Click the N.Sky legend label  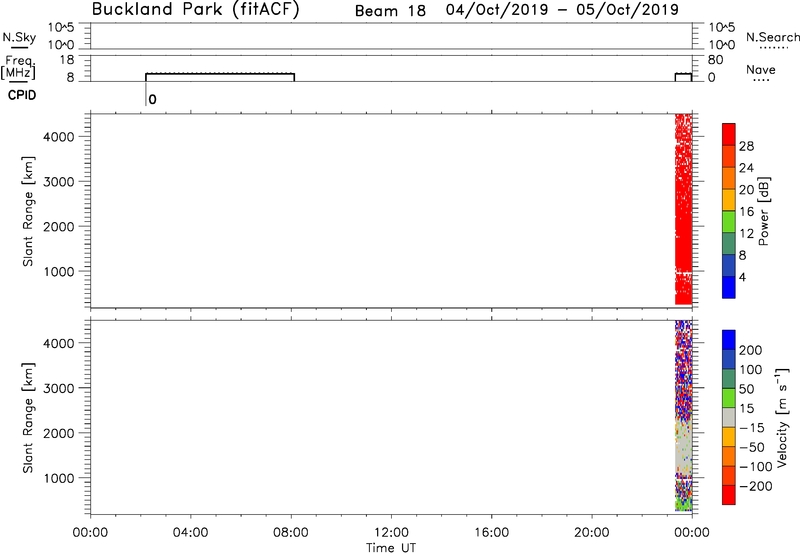19,37
